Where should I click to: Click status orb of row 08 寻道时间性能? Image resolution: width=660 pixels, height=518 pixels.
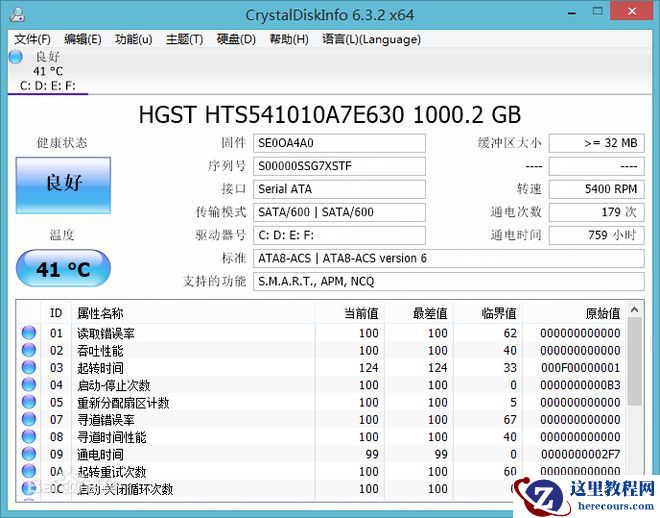coord(29,436)
